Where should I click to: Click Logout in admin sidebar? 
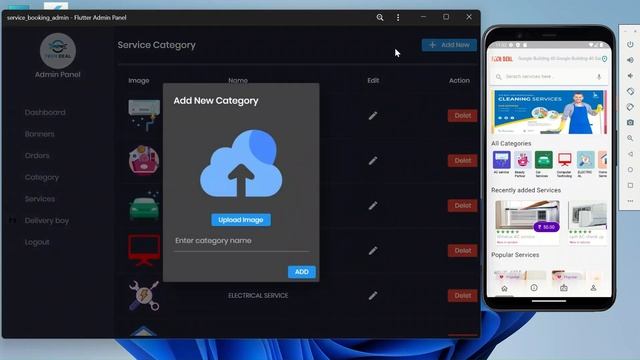coord(37,242)
